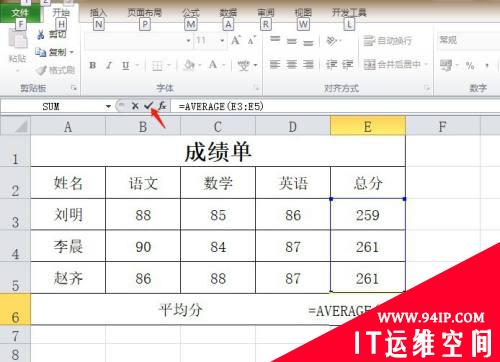Open the font color A picker

click(x=213, y=64)
